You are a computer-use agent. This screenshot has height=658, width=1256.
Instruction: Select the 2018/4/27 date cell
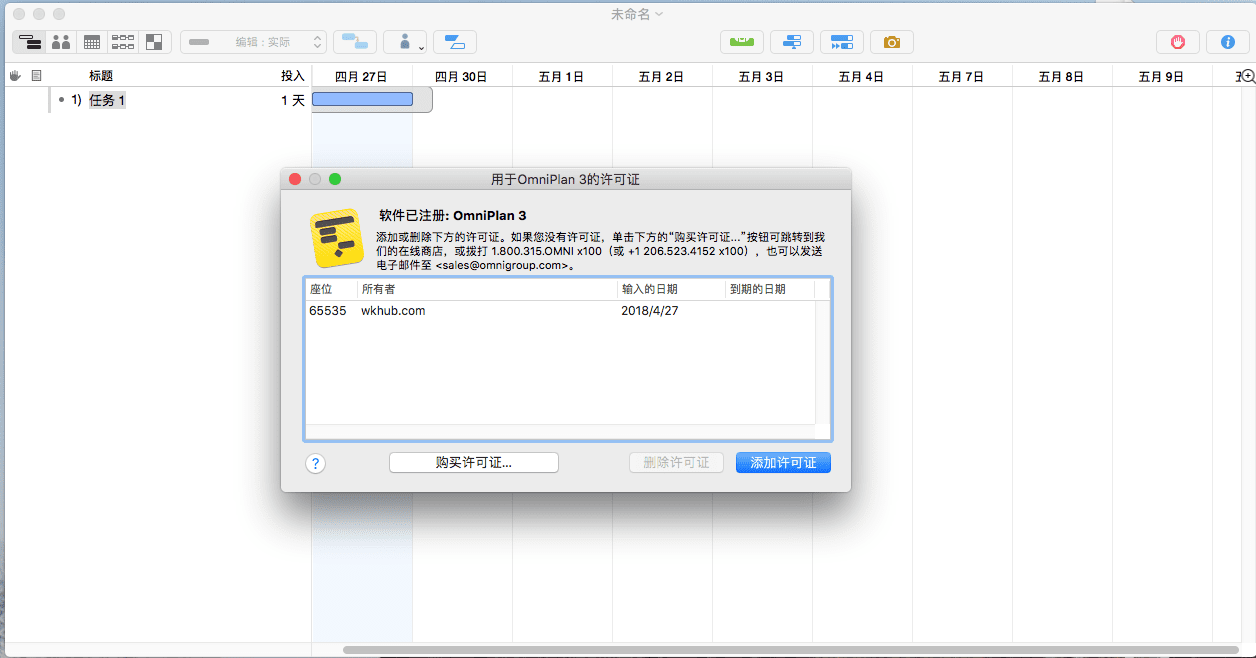[x=650, y=311]
